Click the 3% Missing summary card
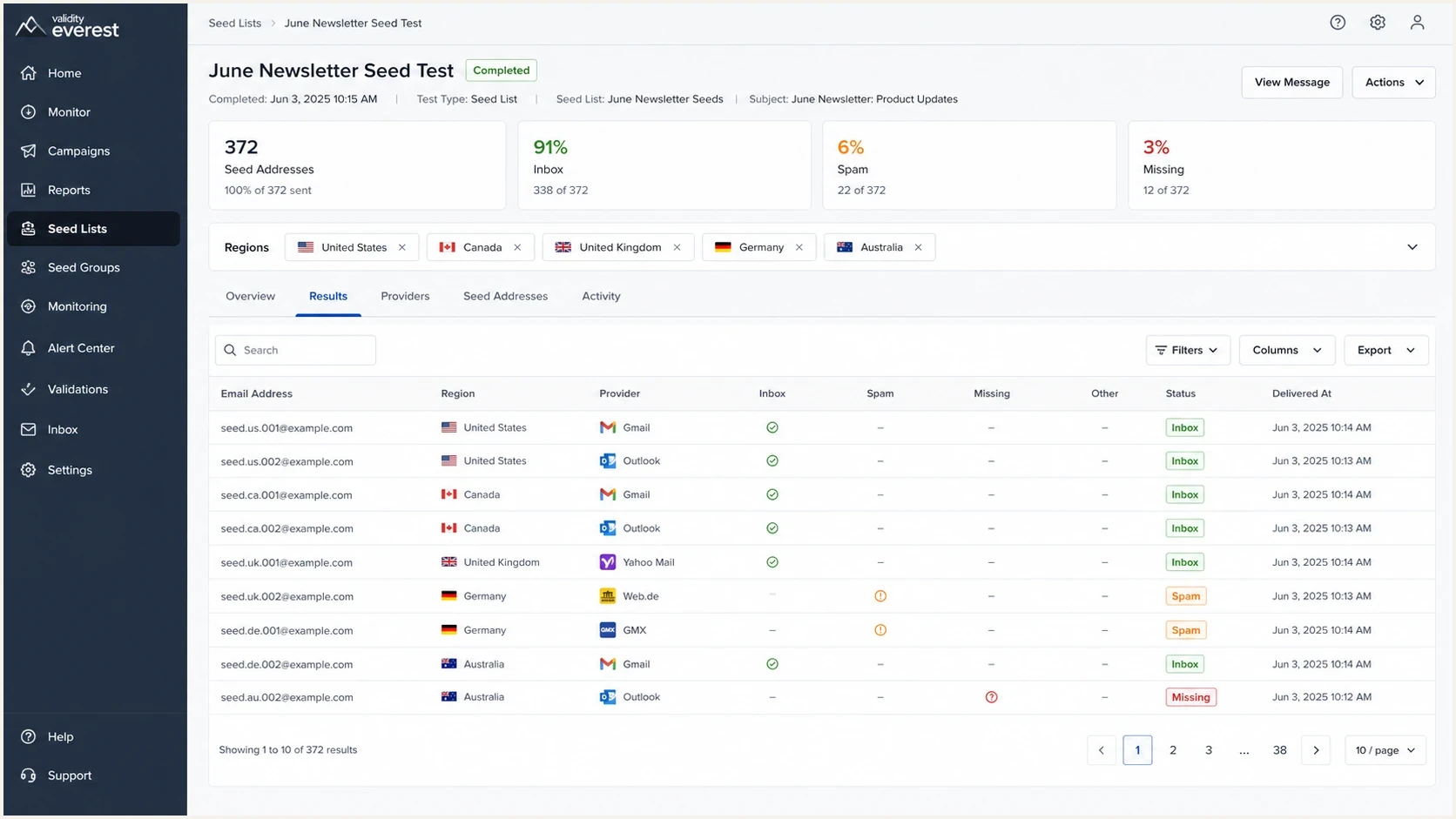This screenshot has width=1456, height=819. click(1282, 165)
